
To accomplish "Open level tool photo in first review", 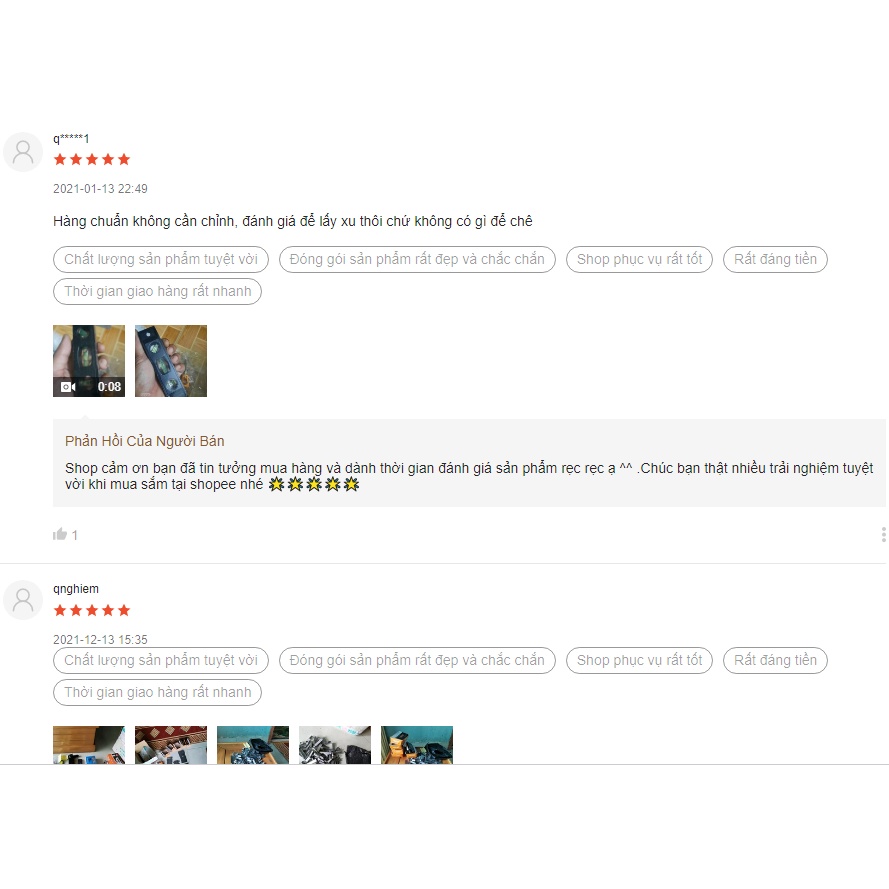I will (171, 361).
